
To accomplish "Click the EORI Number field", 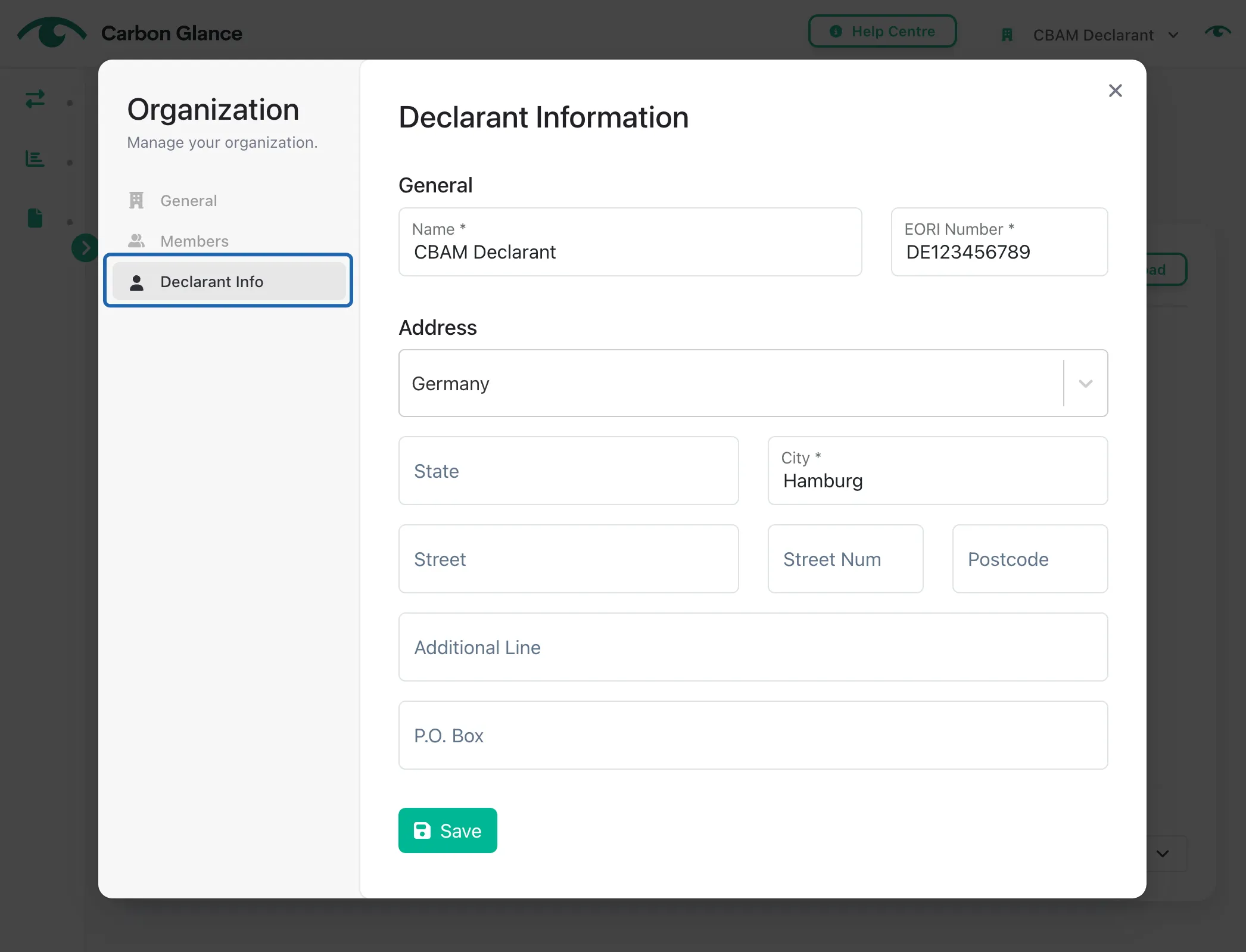I will coord(999,242).
